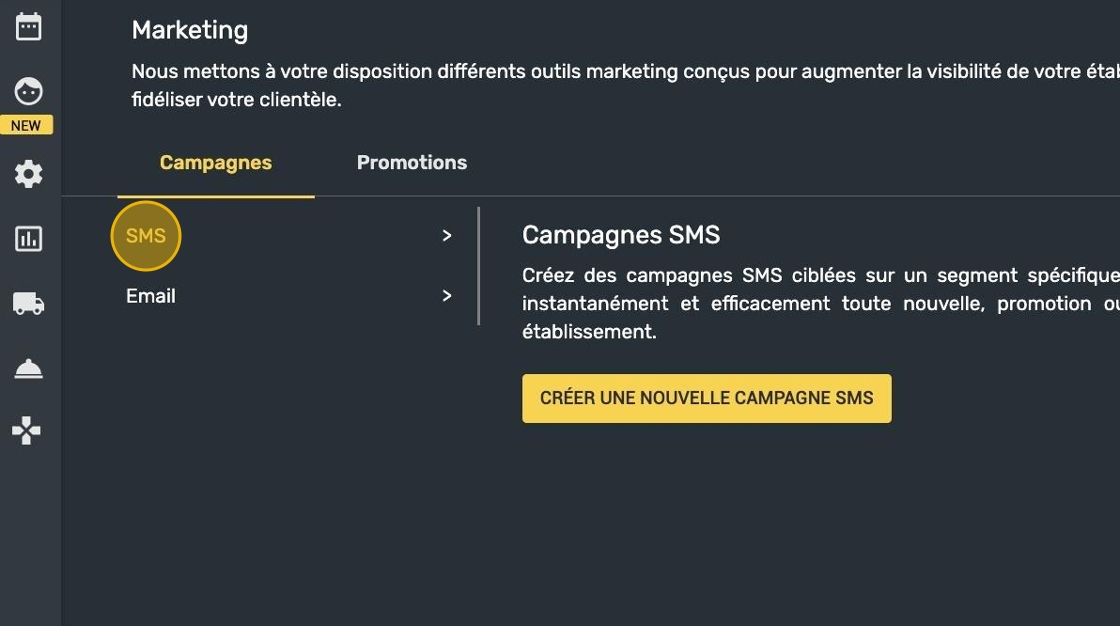Switch to the Promotions tab
The image size is (1120, 626).
click(412, 163)
